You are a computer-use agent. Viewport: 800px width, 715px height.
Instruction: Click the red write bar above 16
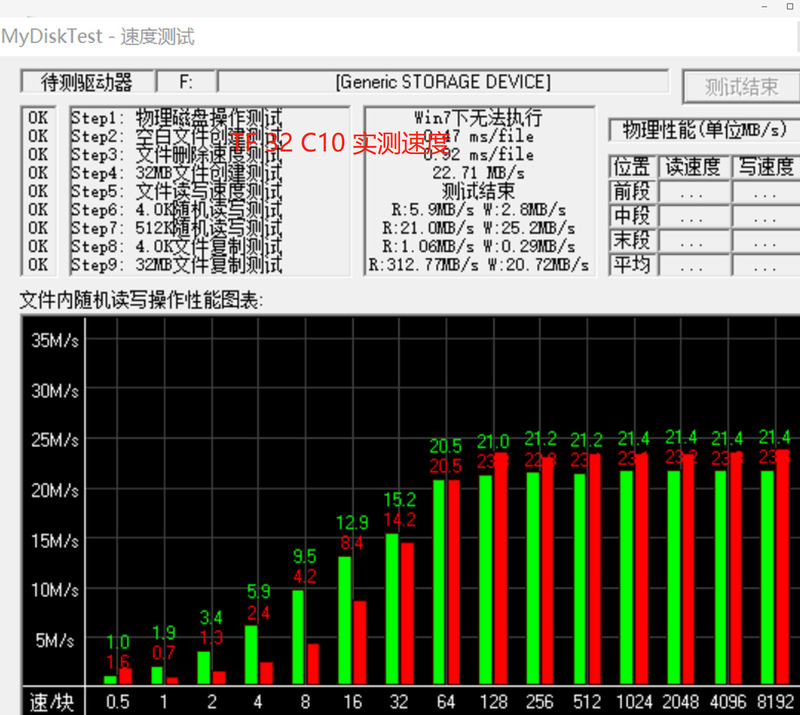360,643
